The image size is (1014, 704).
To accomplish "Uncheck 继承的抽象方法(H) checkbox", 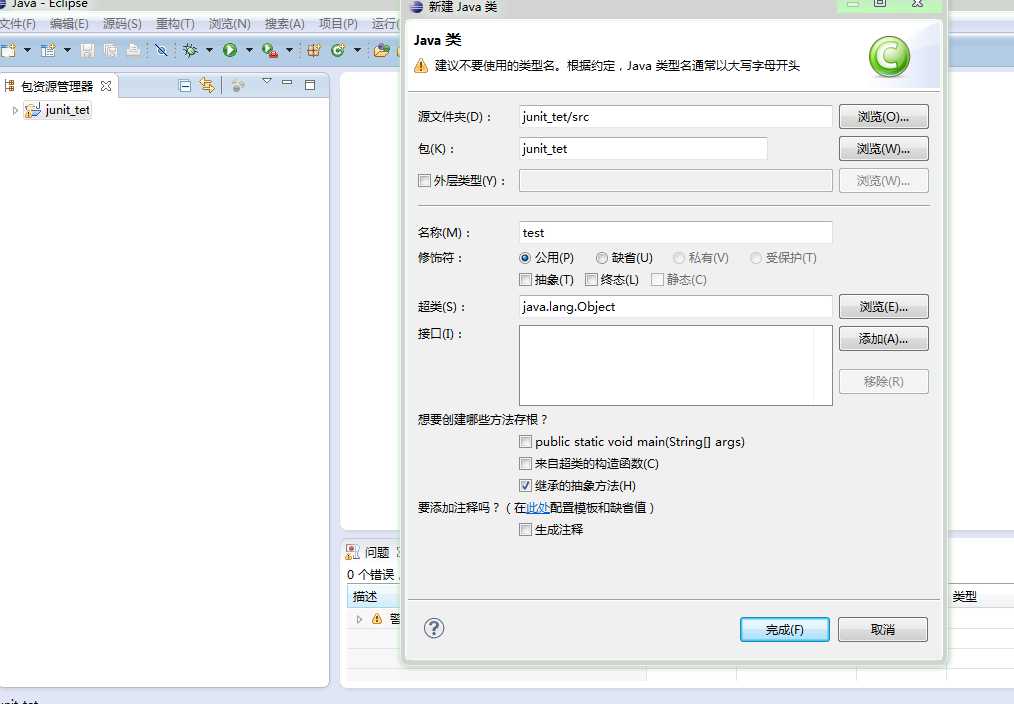I will [x=526, y=485].
